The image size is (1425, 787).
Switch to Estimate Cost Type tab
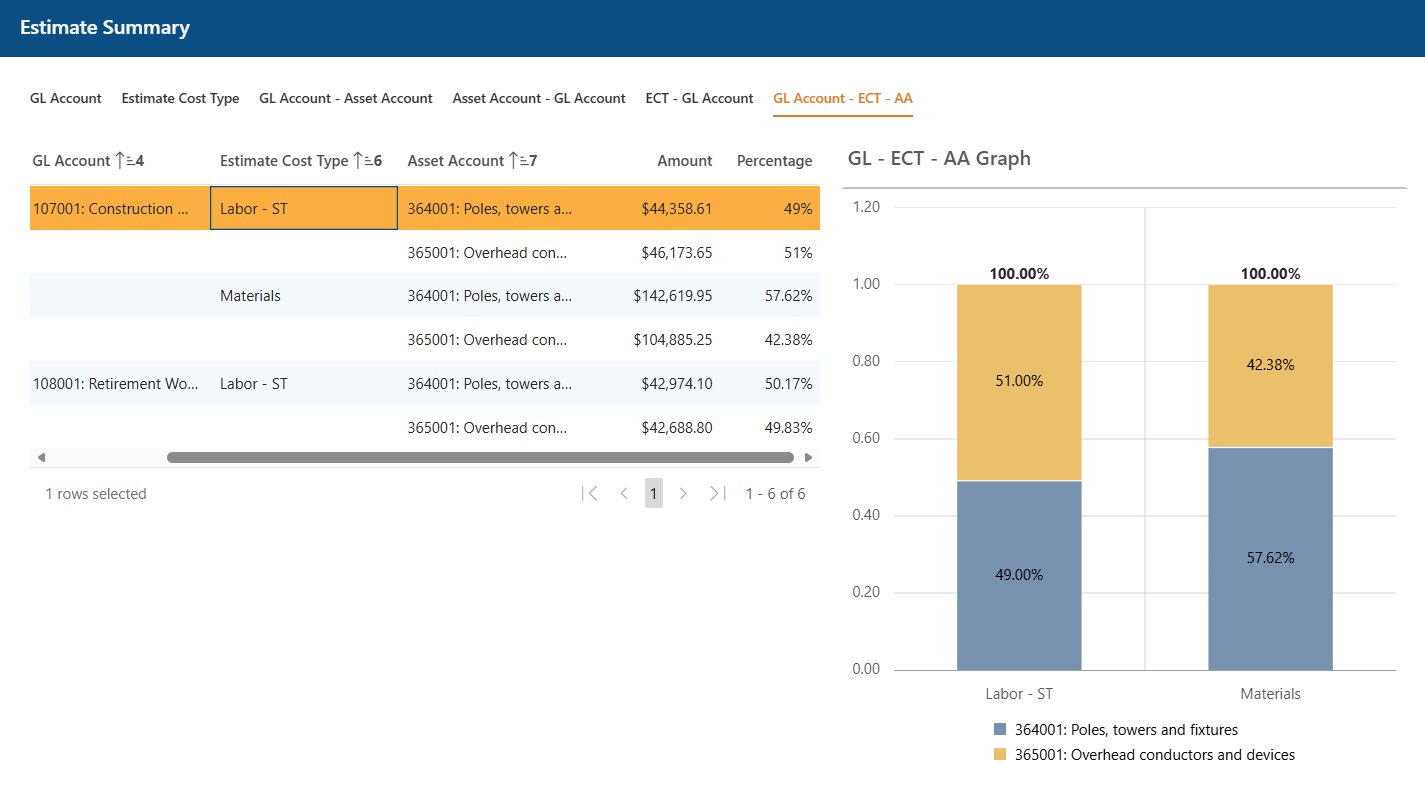coord(180,98)
